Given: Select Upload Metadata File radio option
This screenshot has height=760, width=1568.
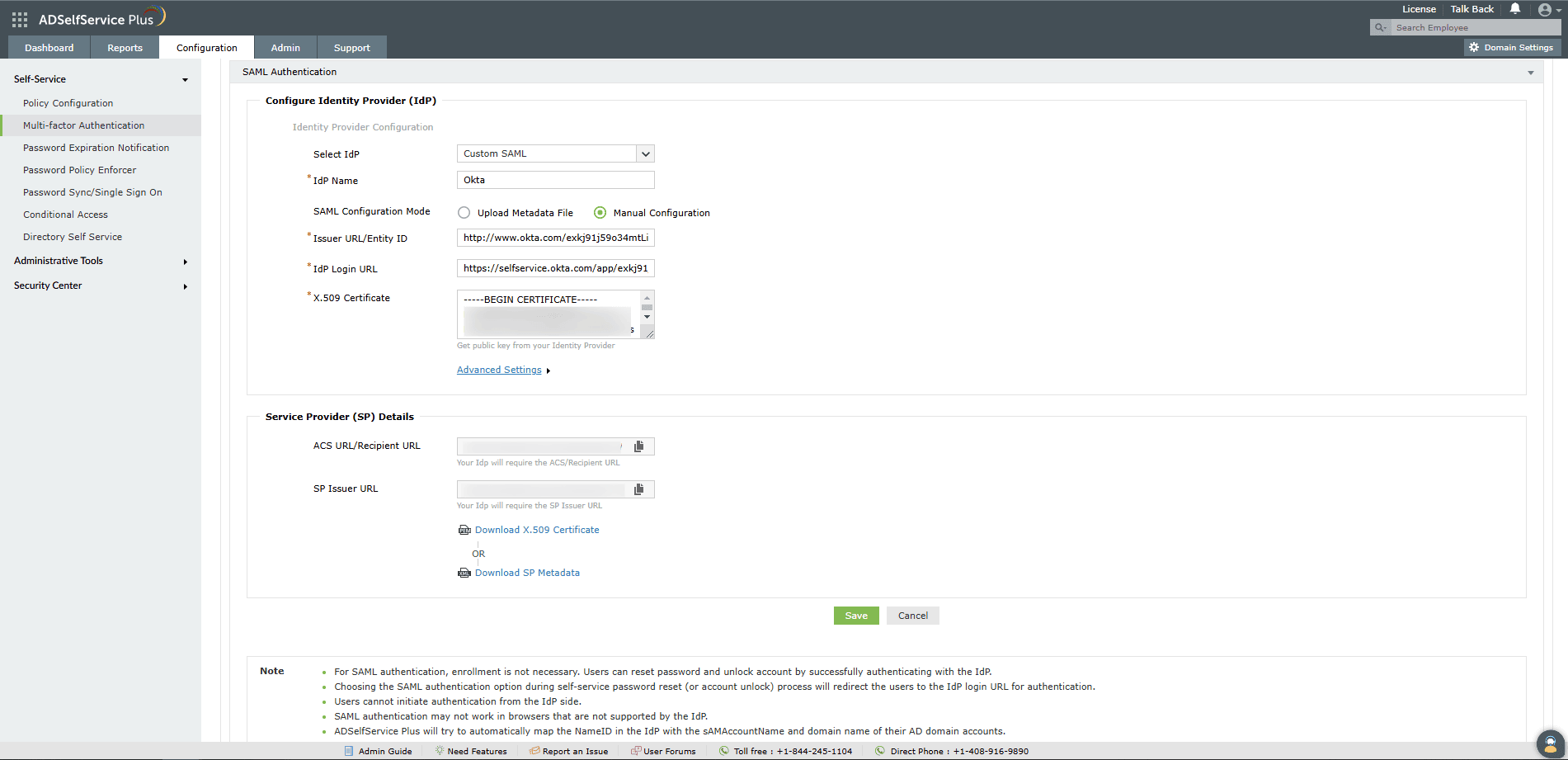Looking at the screenshot, I should (464, 213).
